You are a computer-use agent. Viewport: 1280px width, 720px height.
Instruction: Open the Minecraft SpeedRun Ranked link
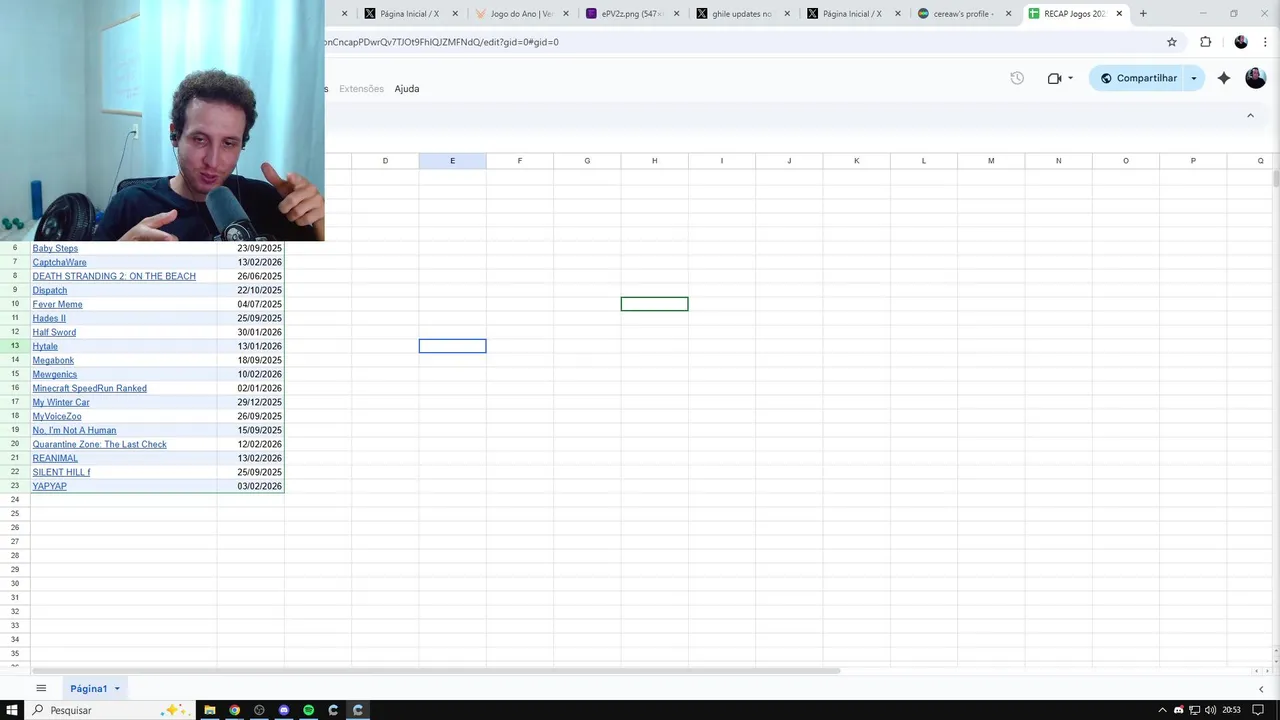pyautogui.click(x=89, y=388)
